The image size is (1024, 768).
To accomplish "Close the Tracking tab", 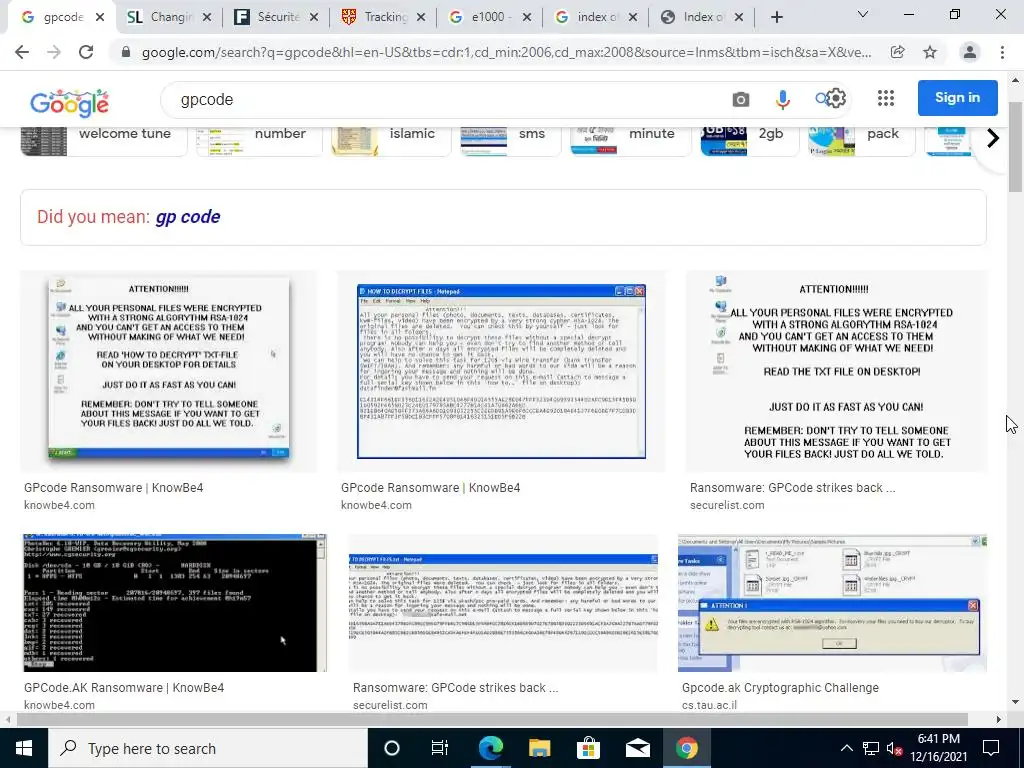I will (421, 18).
